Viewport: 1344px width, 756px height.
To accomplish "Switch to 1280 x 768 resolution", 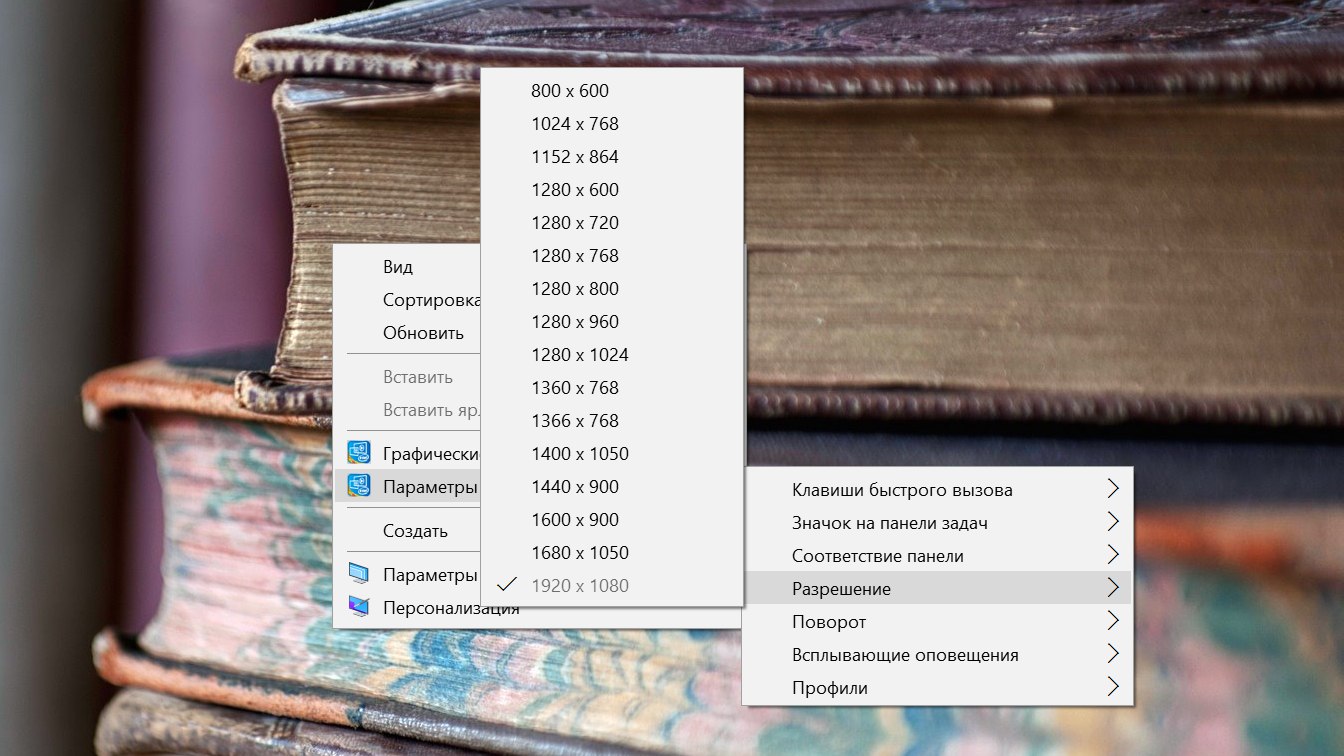I will point(612,256).
